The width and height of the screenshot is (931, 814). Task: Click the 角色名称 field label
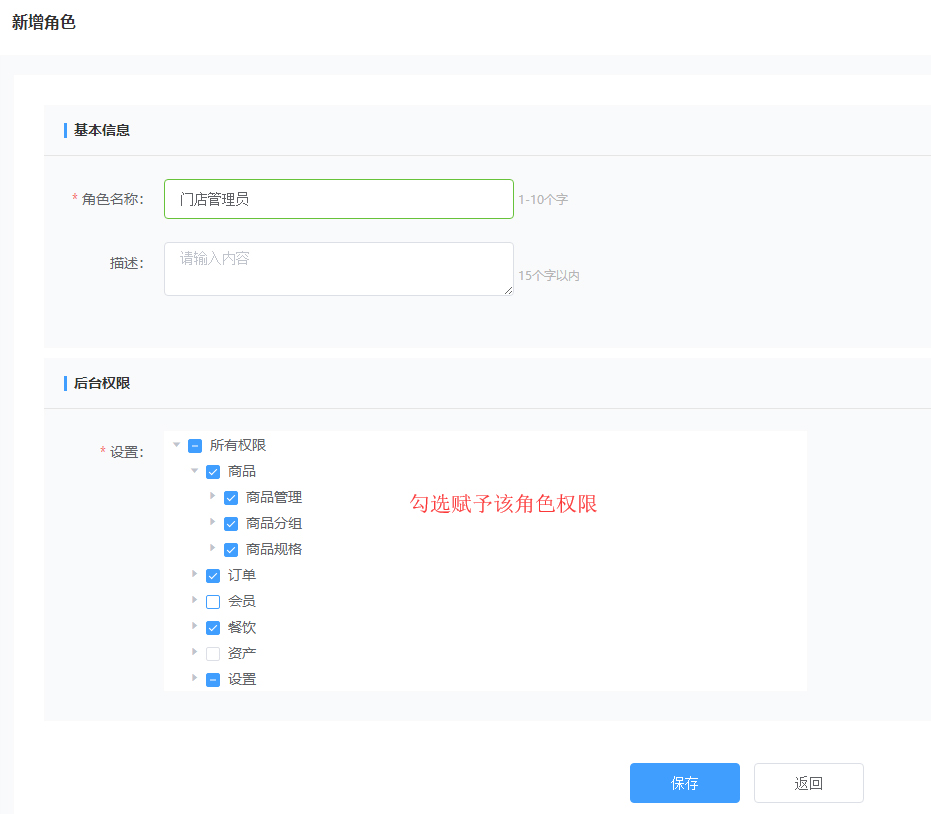[112, 199]
